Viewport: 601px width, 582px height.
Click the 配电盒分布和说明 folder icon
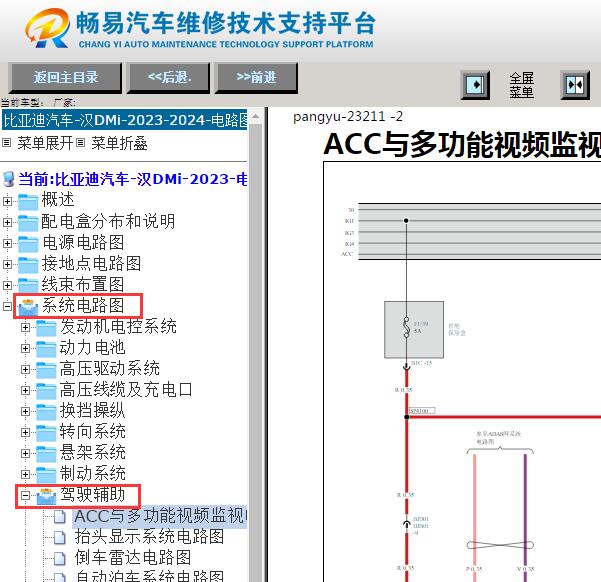[x=28, y=223]
